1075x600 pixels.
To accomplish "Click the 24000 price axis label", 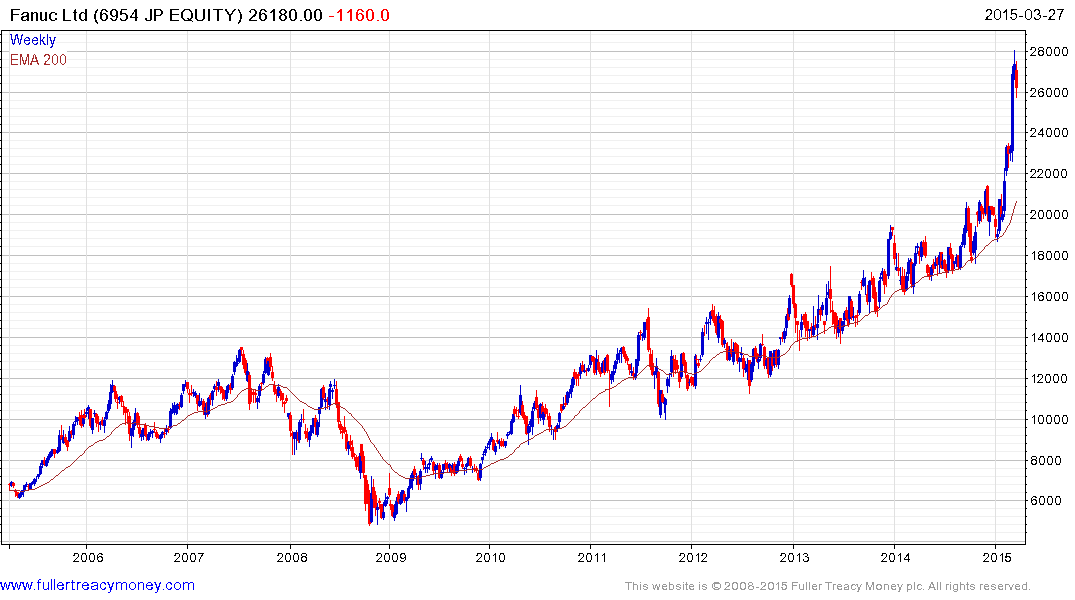I will 1049,133.
